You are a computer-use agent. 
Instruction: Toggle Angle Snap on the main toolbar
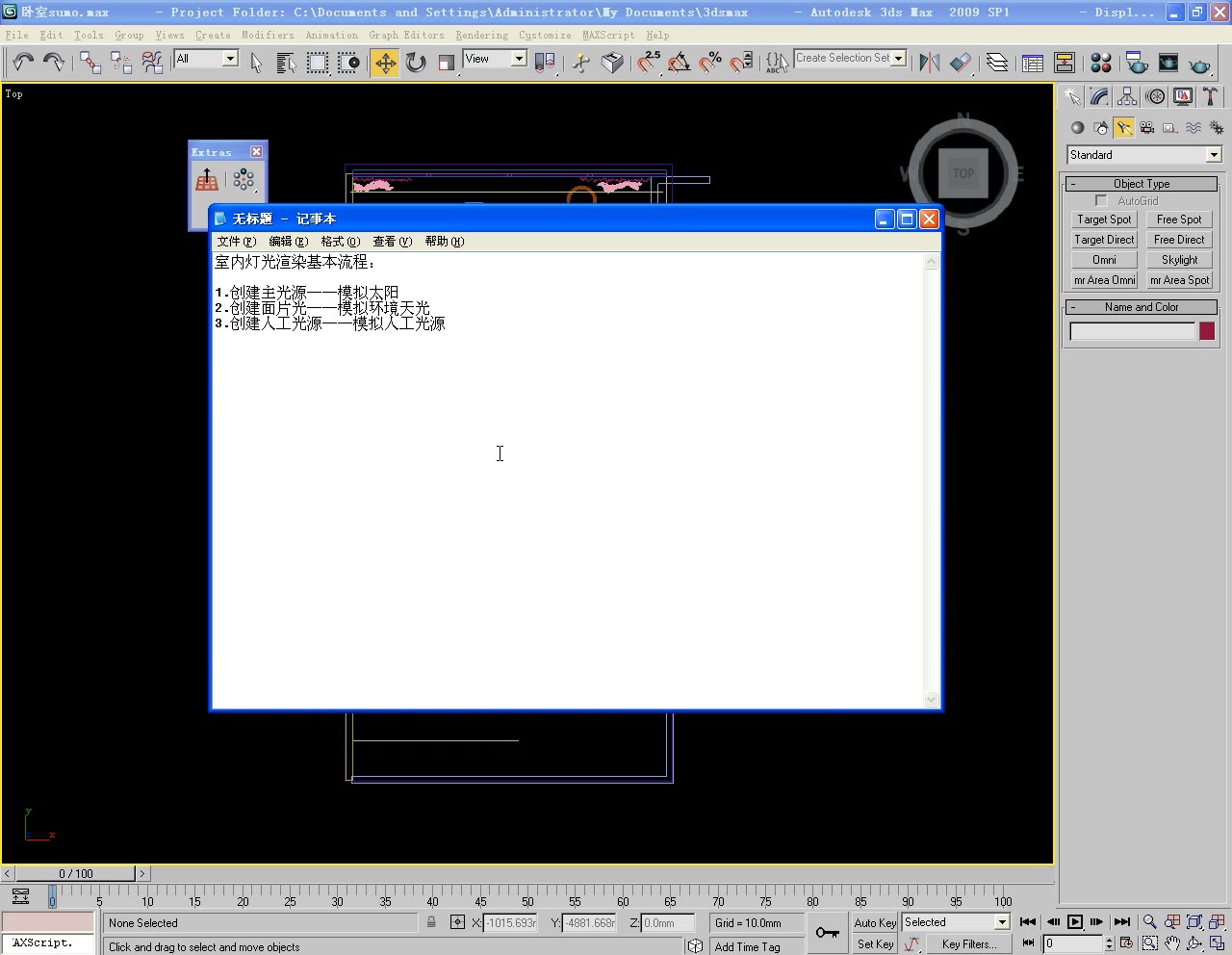tap(680, 62)
